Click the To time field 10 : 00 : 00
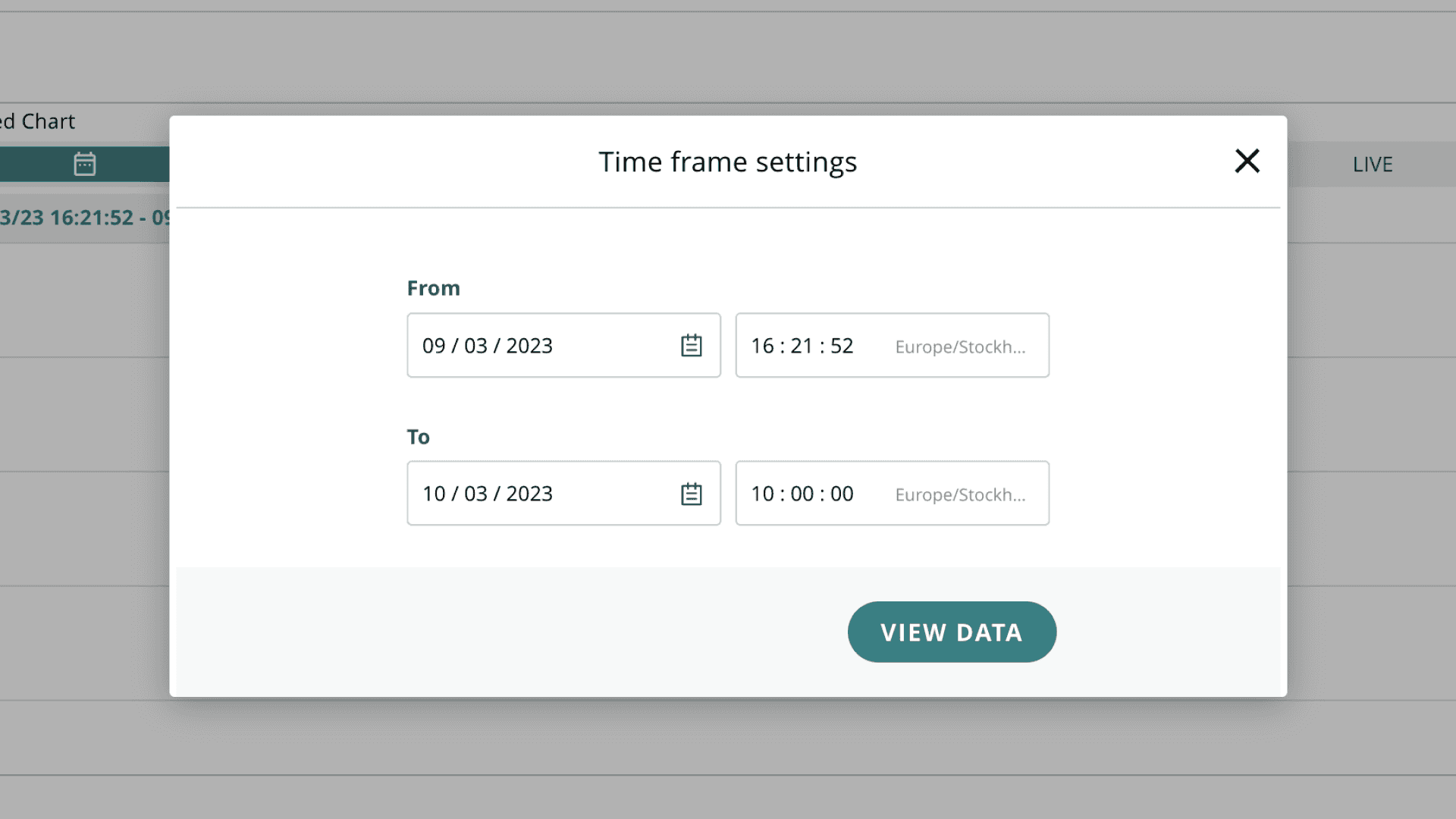 click(x=802, y=494)
